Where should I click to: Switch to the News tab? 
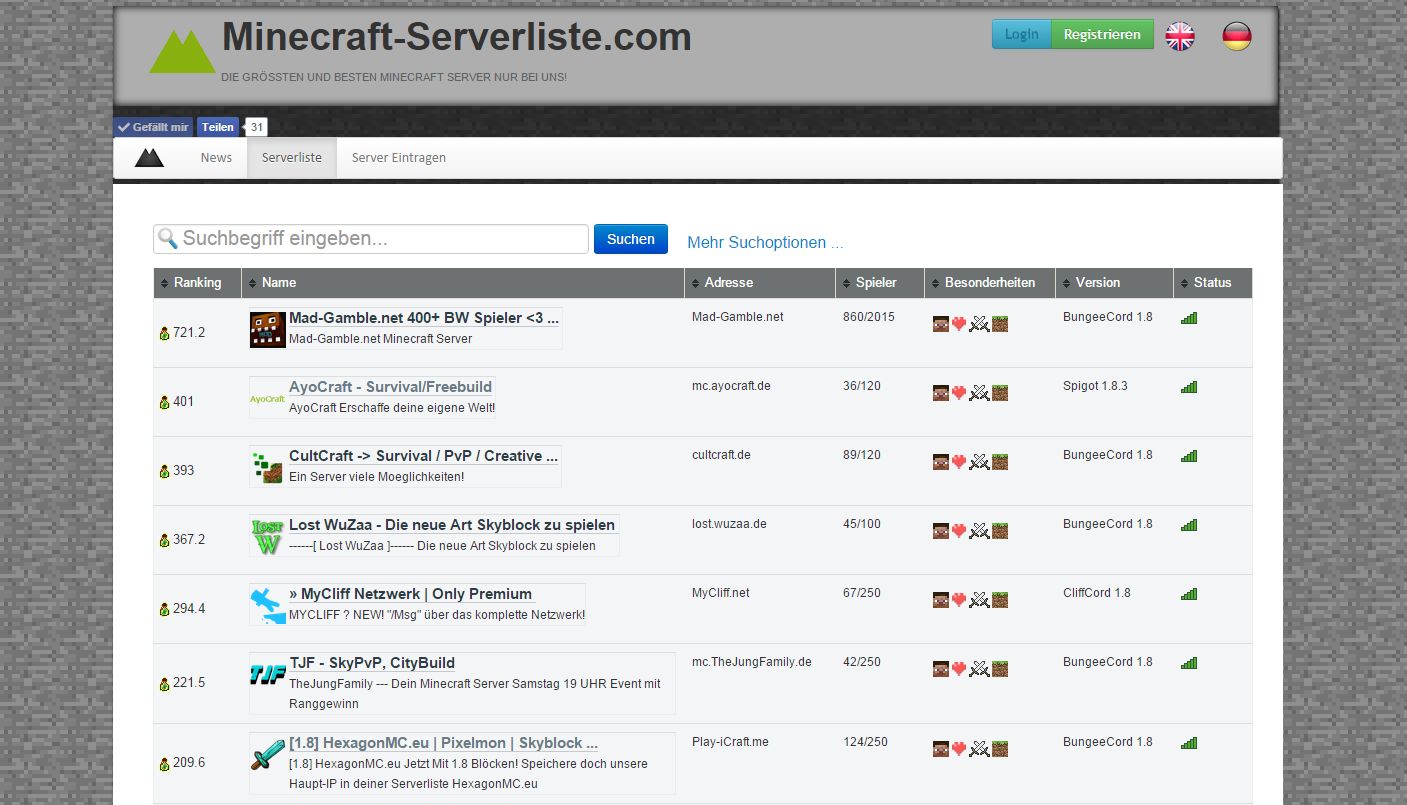click(216, 157)
